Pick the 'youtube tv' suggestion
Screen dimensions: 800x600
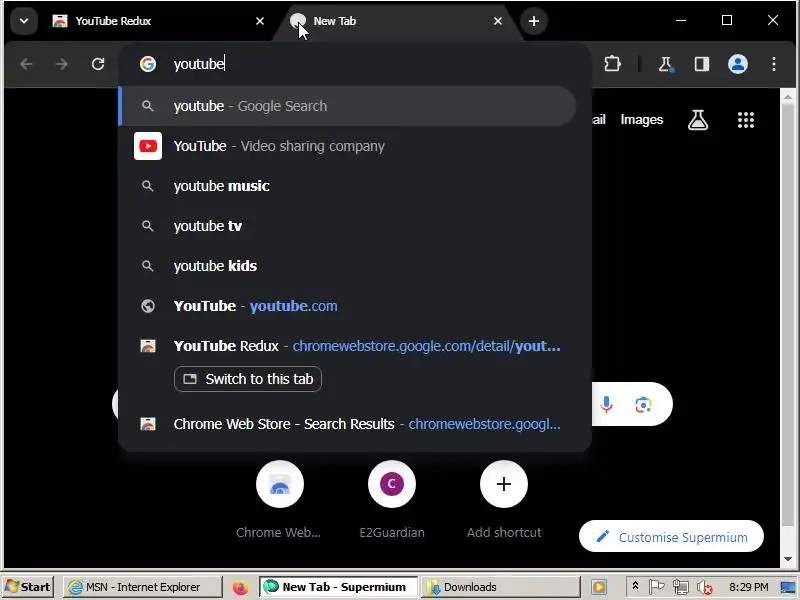(x=348, y=226)
